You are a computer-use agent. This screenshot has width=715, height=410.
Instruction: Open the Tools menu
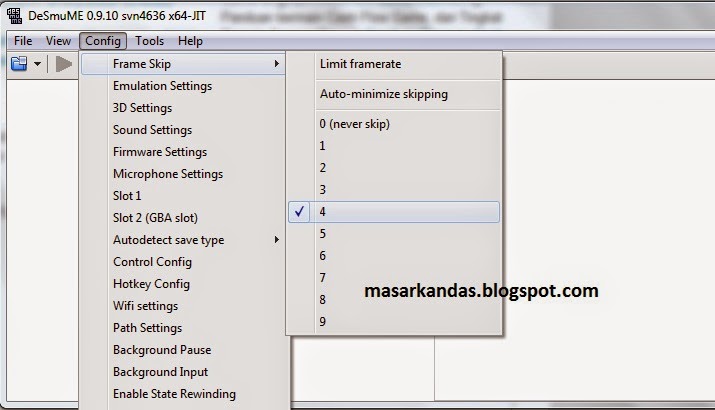150,41
